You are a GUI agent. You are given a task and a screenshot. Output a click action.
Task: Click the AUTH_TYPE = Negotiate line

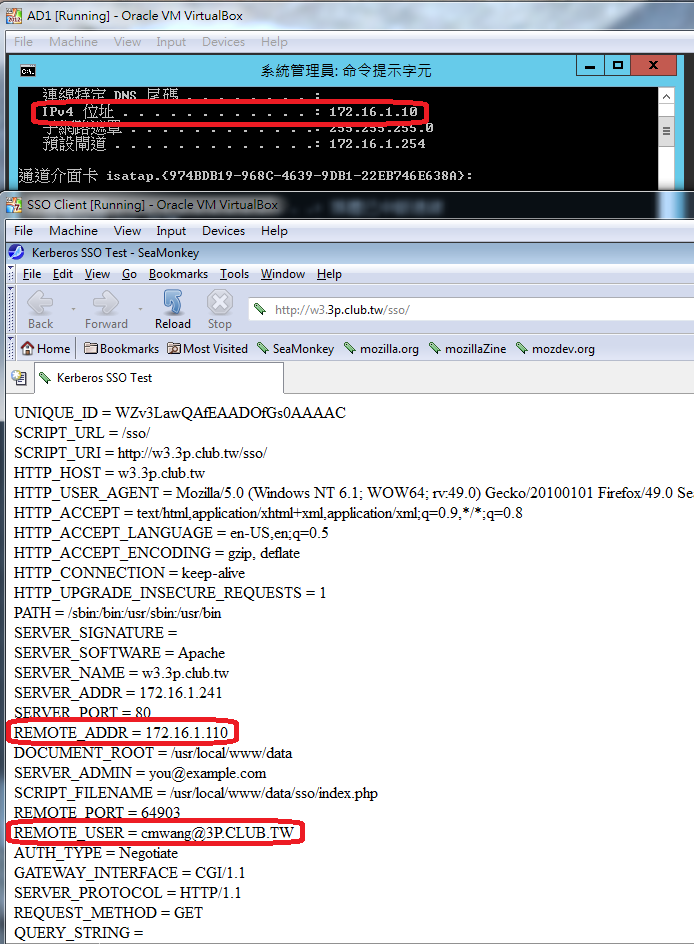[96, 853]
